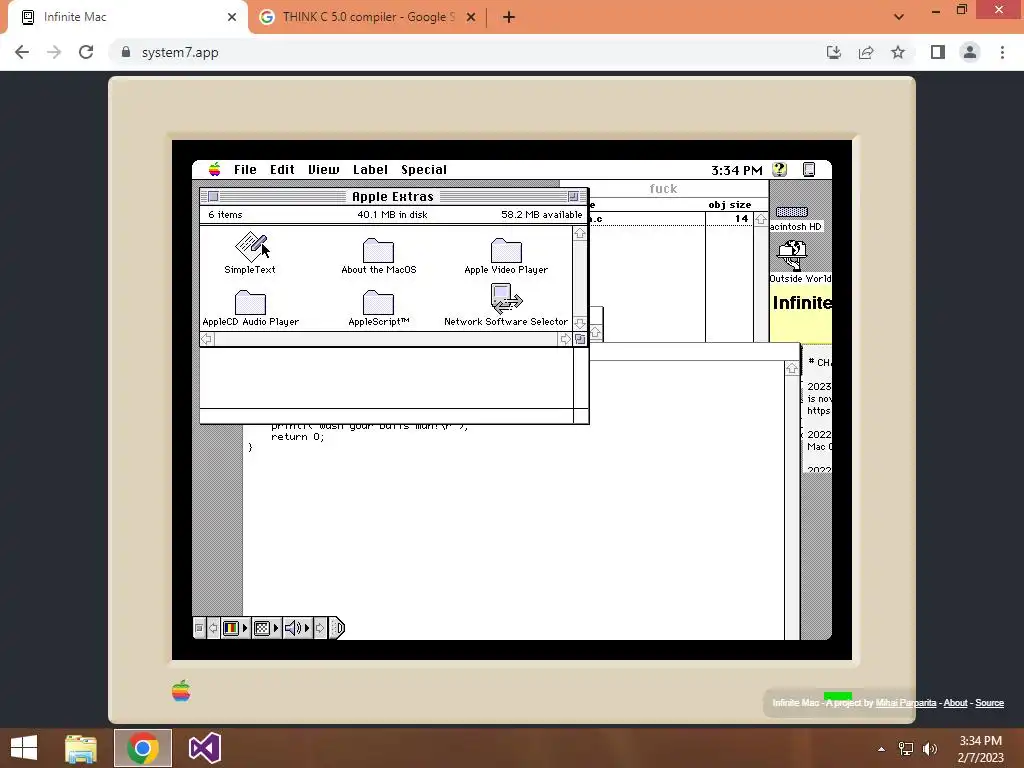Open File Explorer from taskbar
This screenshot has height=768, width=1024.
tap(81, 748)
